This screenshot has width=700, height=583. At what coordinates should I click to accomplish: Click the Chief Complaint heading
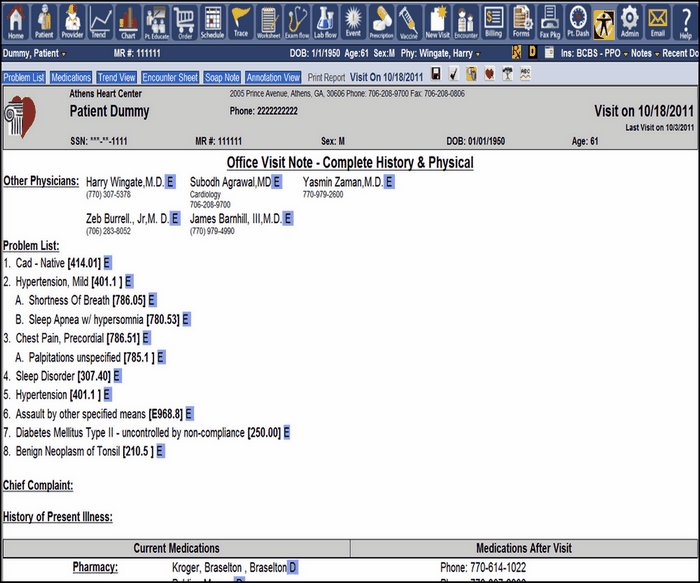pos(38,485)
